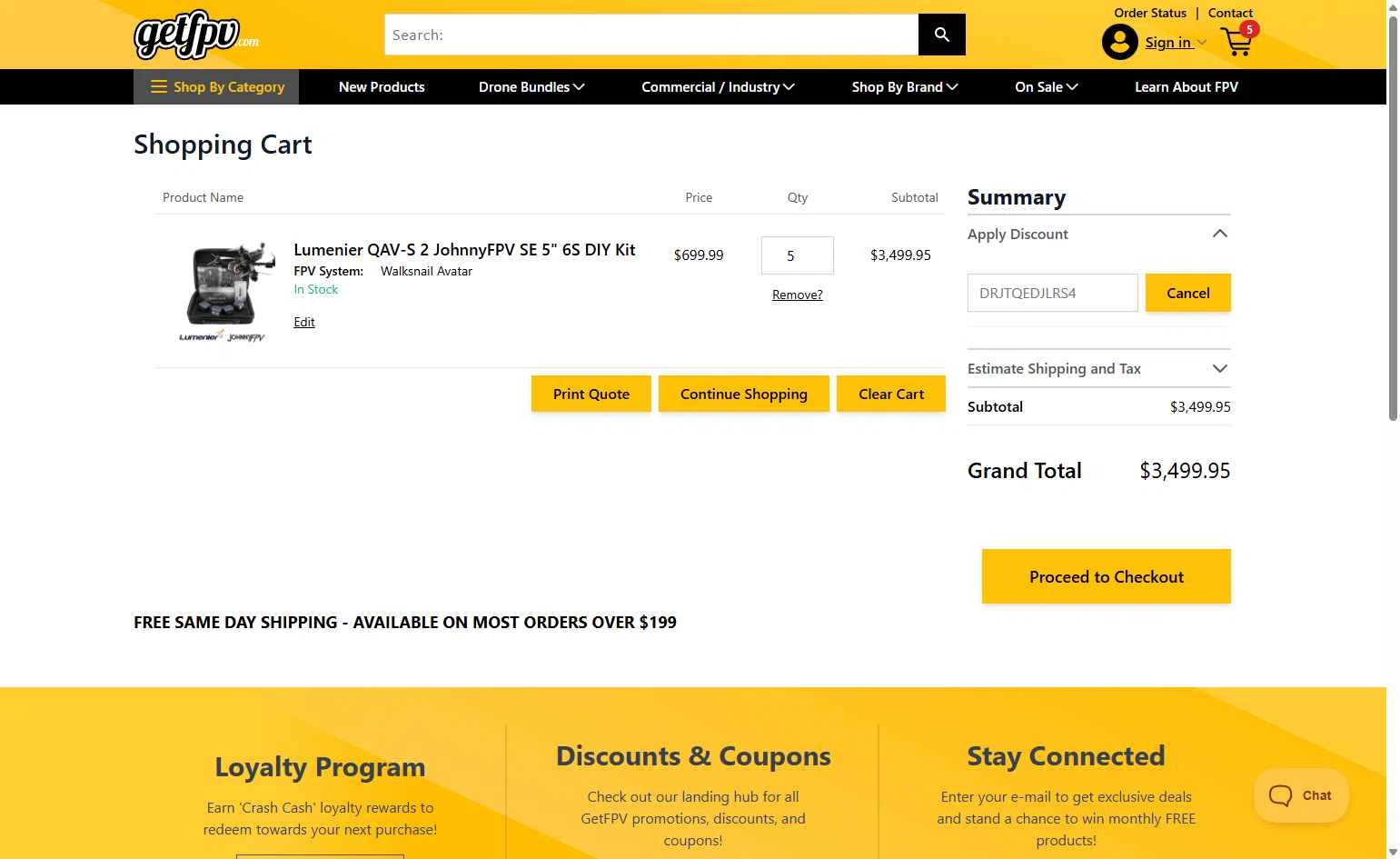Focus the Search input field
Screen dimensions: 1400x859
tap(651, 35)
